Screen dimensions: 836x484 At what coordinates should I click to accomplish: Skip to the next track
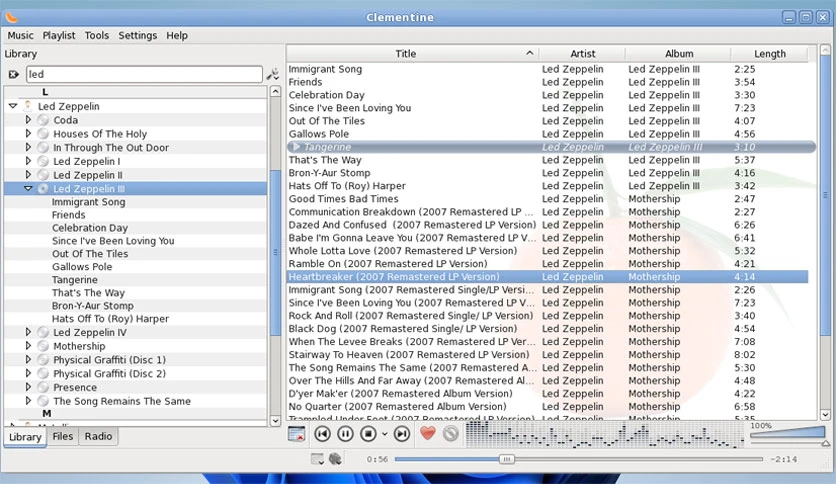402,434
